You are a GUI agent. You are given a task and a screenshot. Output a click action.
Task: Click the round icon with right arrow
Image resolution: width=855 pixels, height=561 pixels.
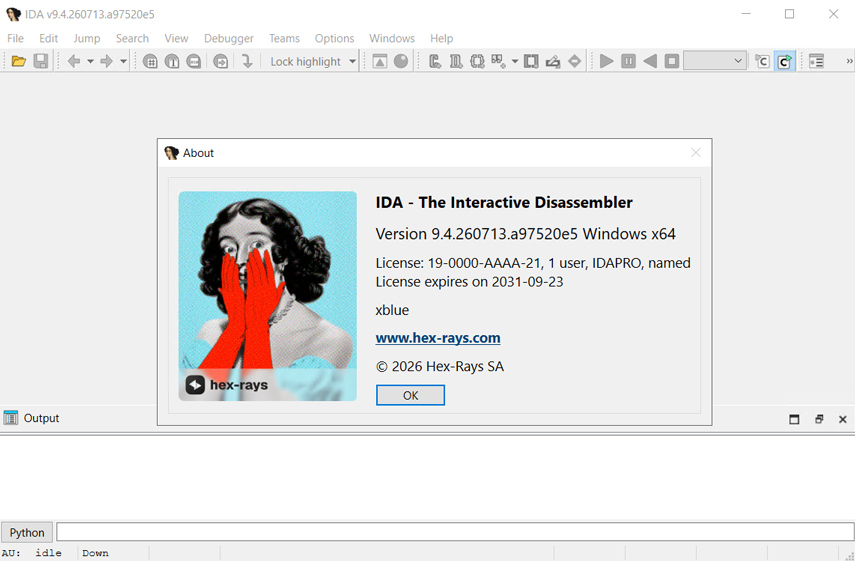(x=220, y=61)
